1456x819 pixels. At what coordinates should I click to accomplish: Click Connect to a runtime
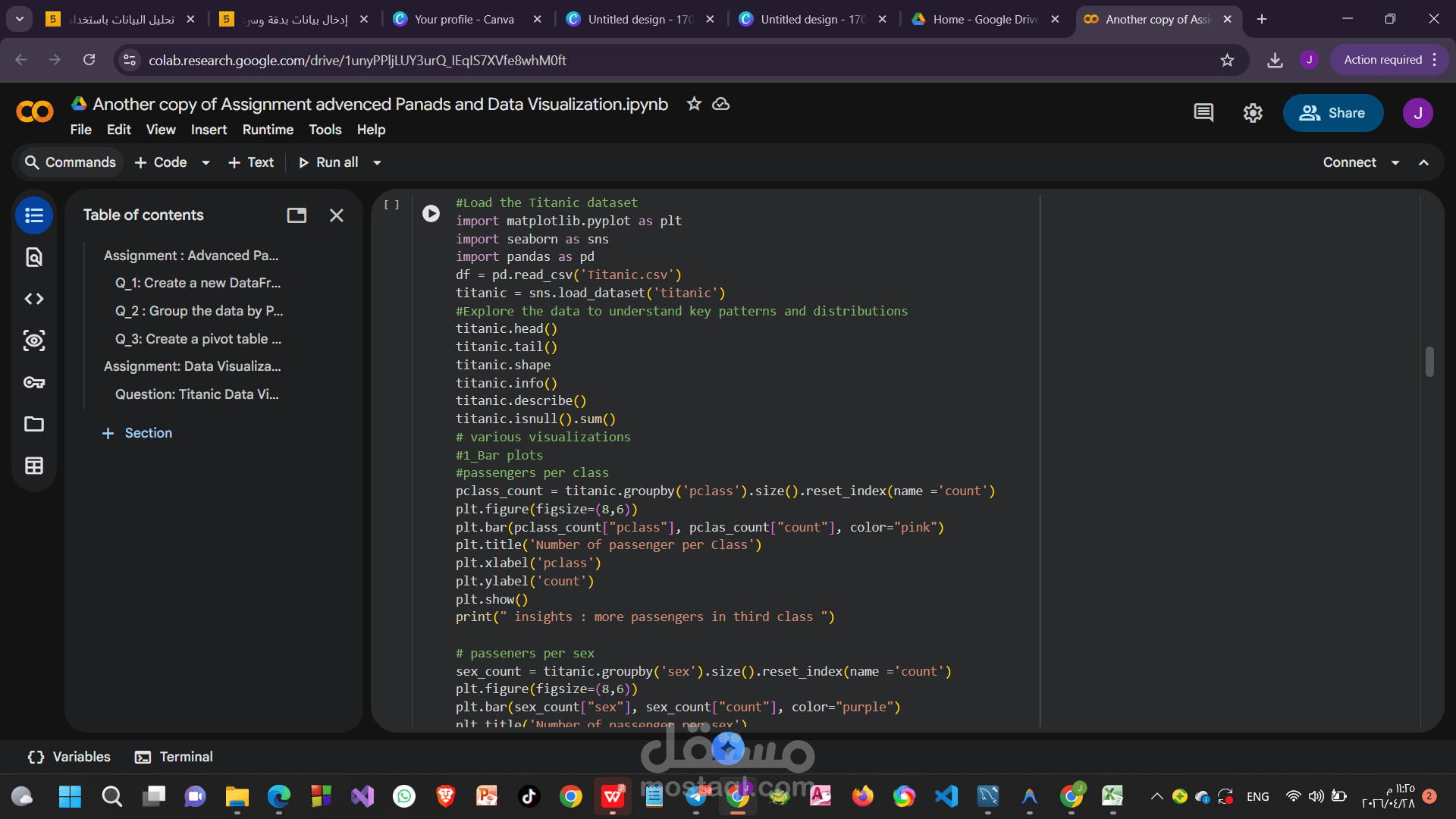1349,162
